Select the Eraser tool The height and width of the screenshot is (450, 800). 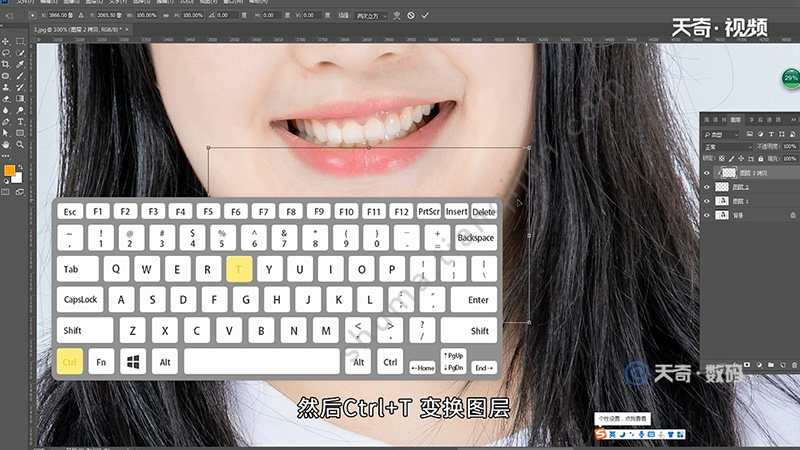coord(6,98)
